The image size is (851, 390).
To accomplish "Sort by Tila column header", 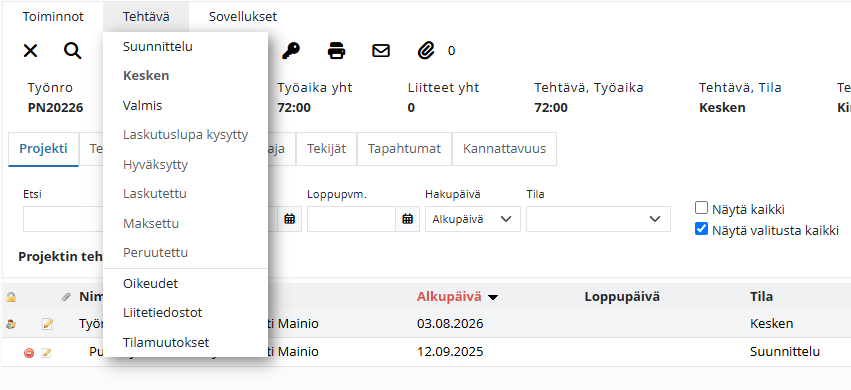I will 761,297.
